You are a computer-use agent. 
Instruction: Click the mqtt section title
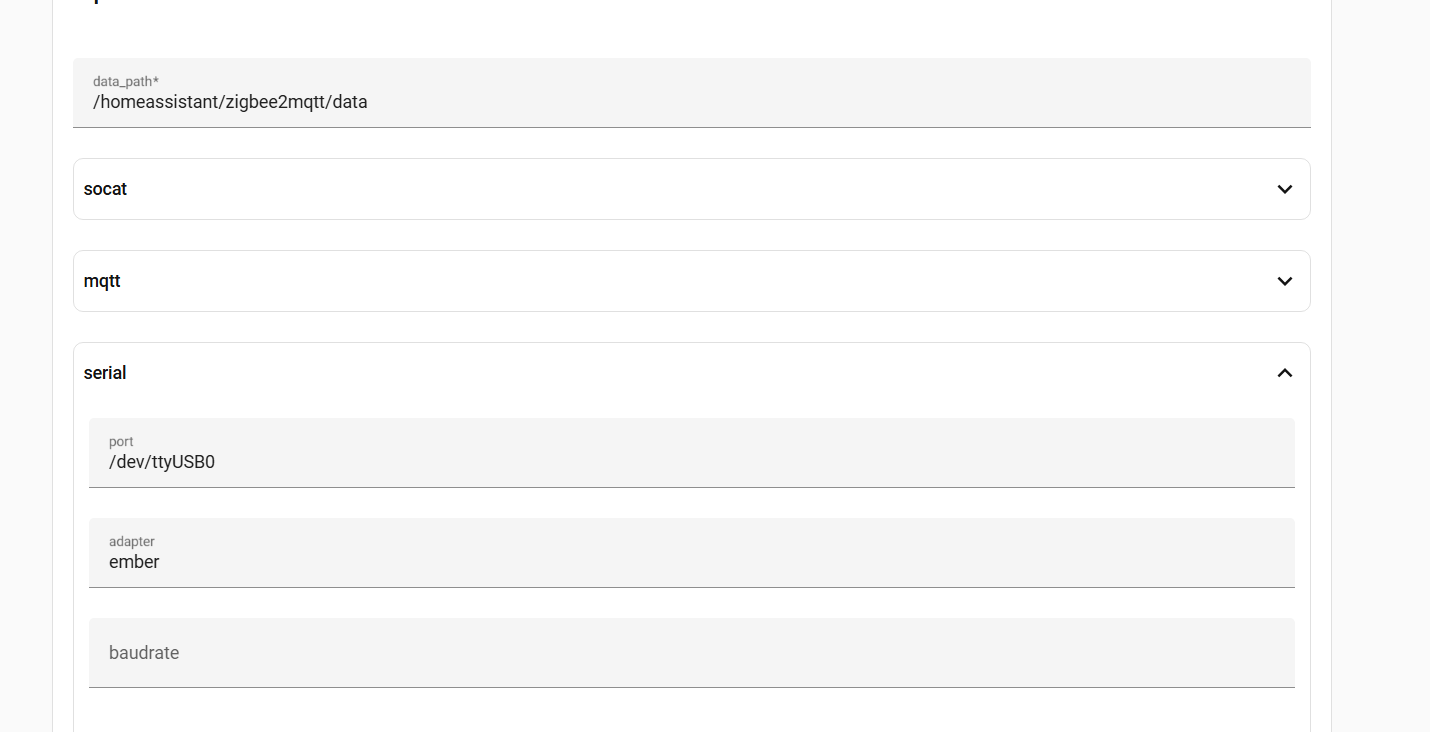[102, 281]
